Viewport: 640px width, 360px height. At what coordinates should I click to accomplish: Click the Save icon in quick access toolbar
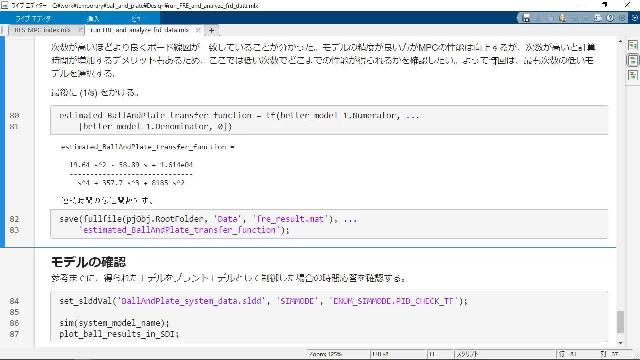(x=526, y=18)
